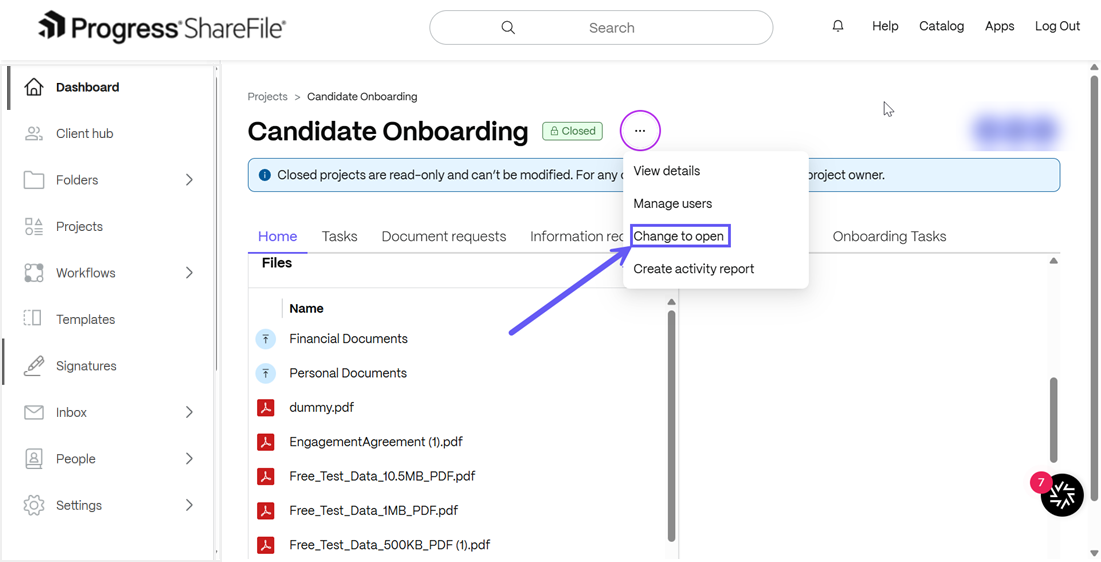Expand the Settings sidebar chevron
Viewport: 1101px width, 562px height.
coord(189,505)
